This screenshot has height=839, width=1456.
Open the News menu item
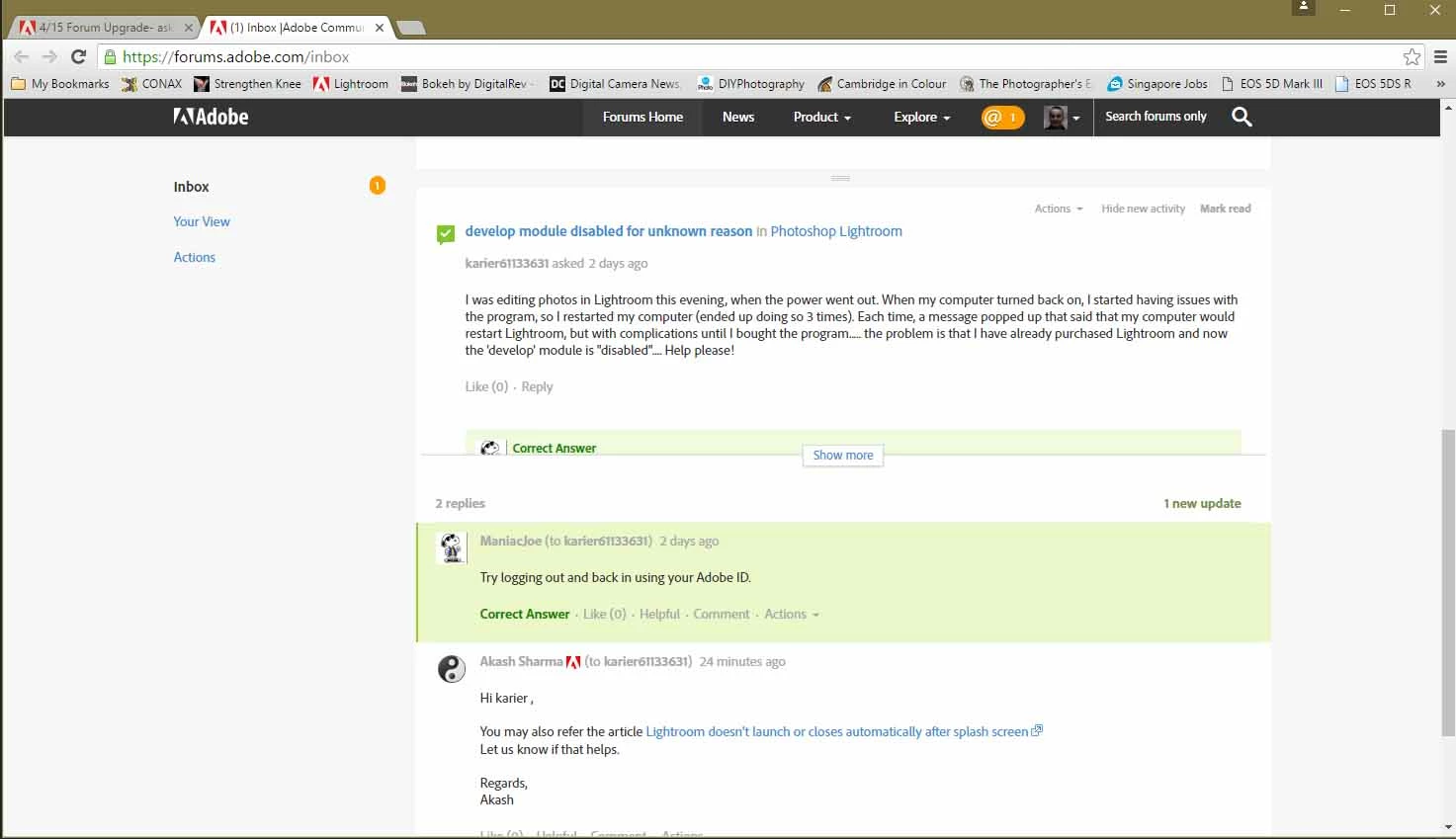click(738, 117)
